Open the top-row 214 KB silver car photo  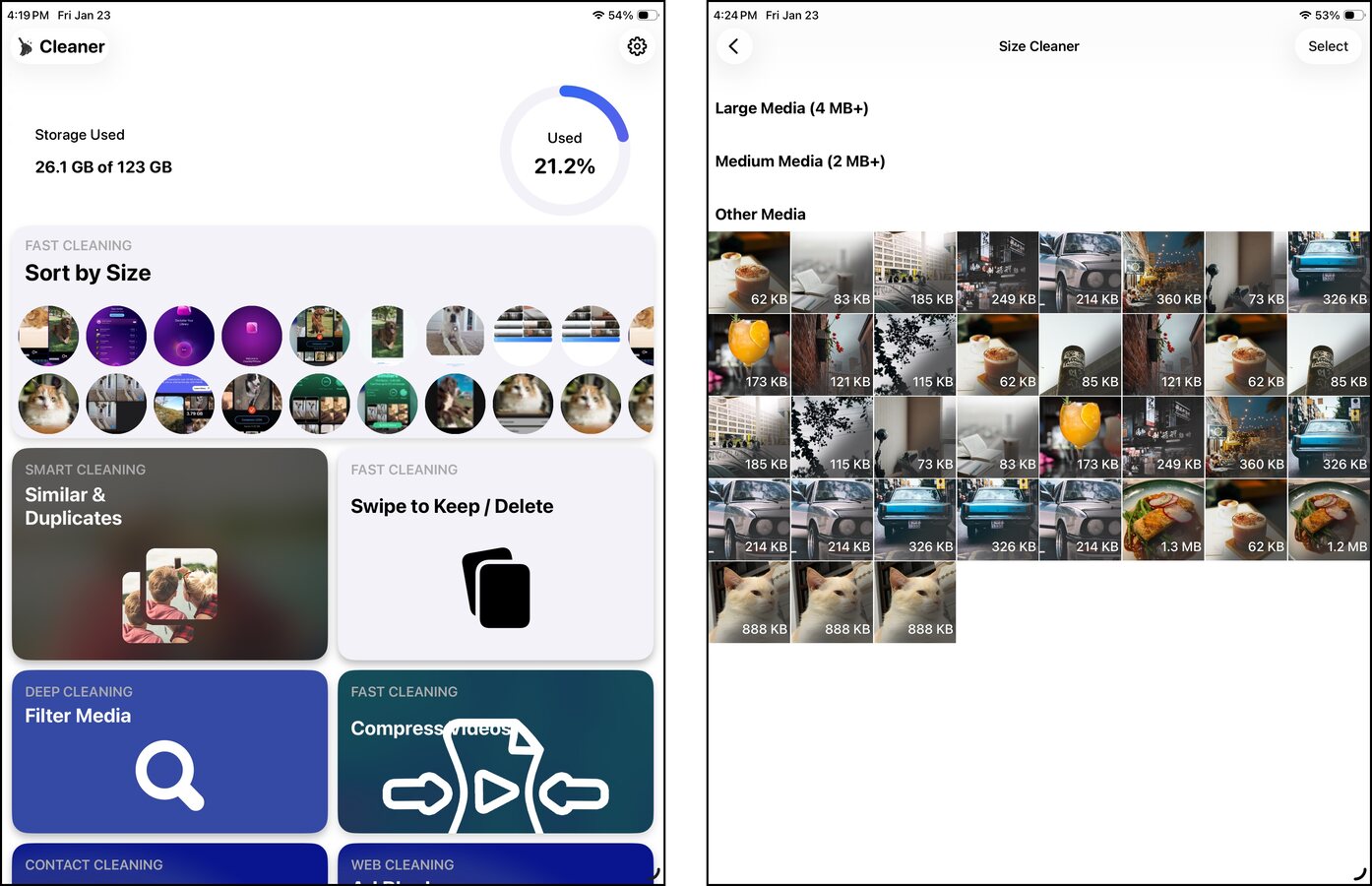1080,273
